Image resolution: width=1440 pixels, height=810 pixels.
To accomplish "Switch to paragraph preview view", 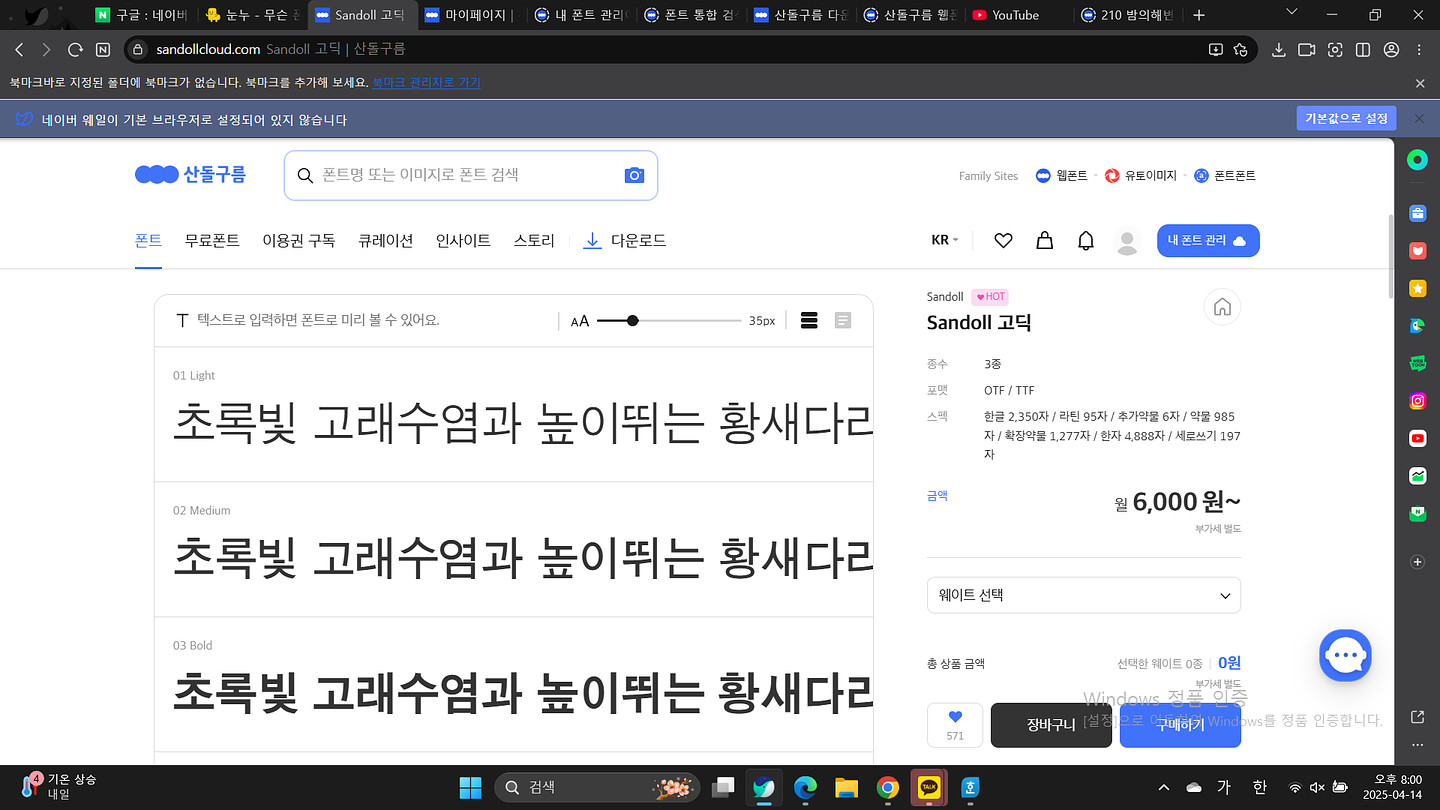I will [x=843, y=320].
